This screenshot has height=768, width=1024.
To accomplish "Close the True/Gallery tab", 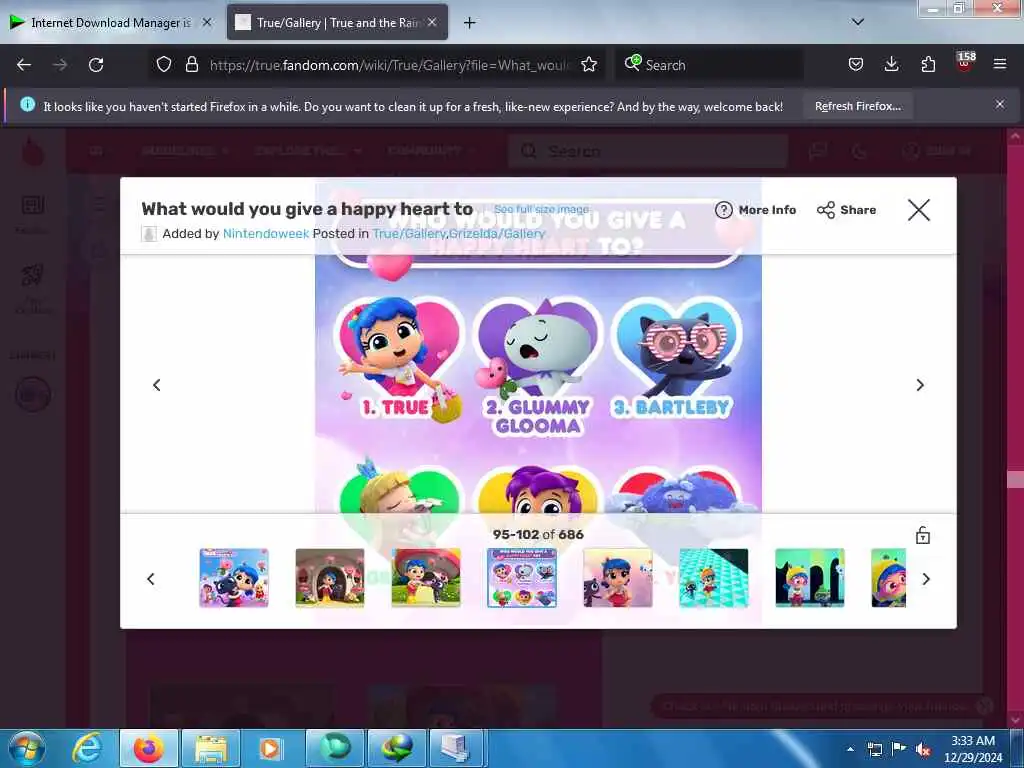I will [x=432, y=22].
